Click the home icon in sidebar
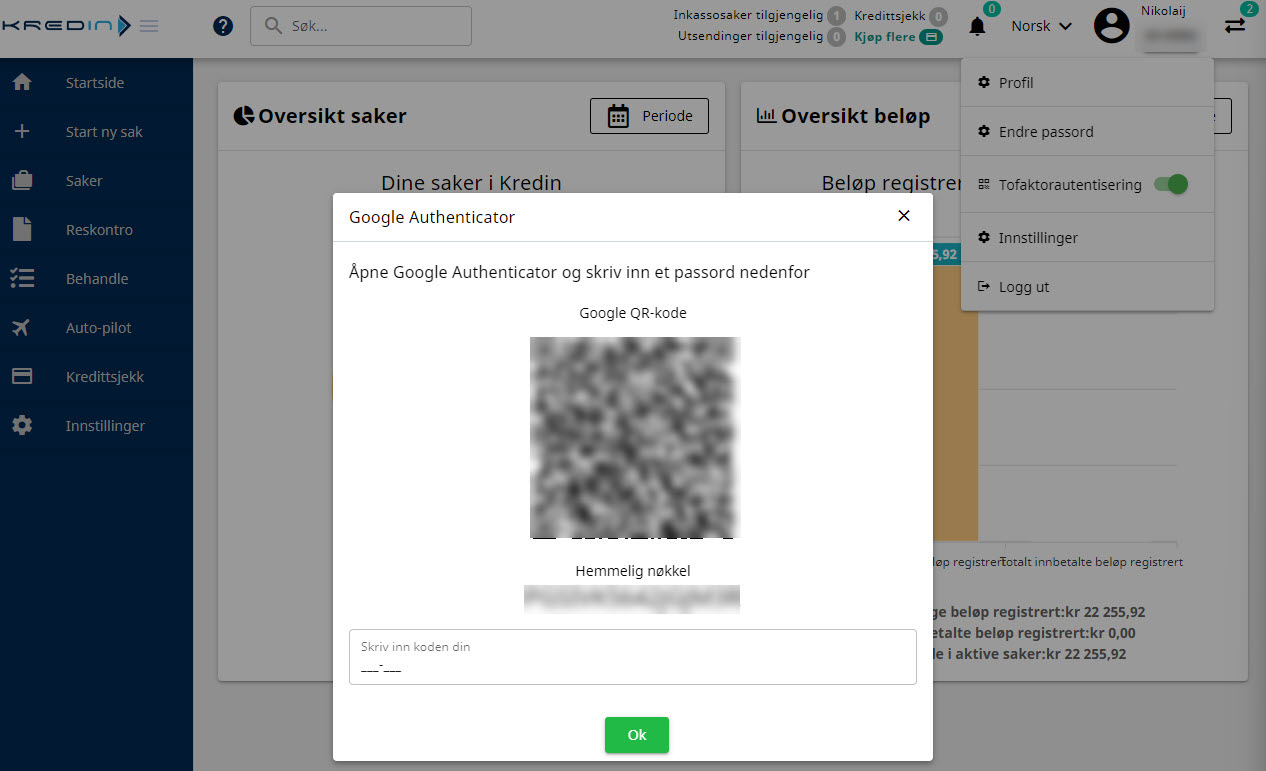The height and width of the screenshot is (771, 1266). pyautogui.click(x=22, y=83)
